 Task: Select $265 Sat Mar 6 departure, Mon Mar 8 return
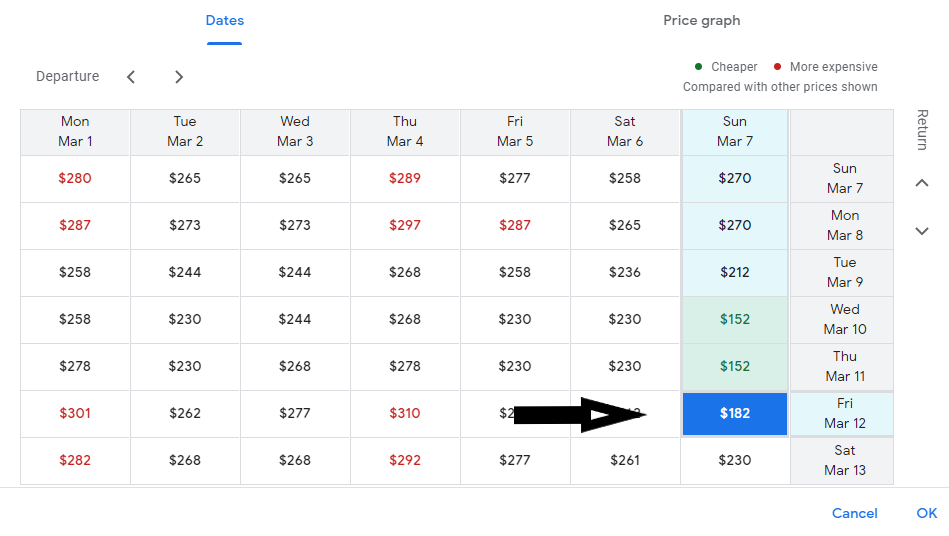pyautogui.click(x=625, y=225)
